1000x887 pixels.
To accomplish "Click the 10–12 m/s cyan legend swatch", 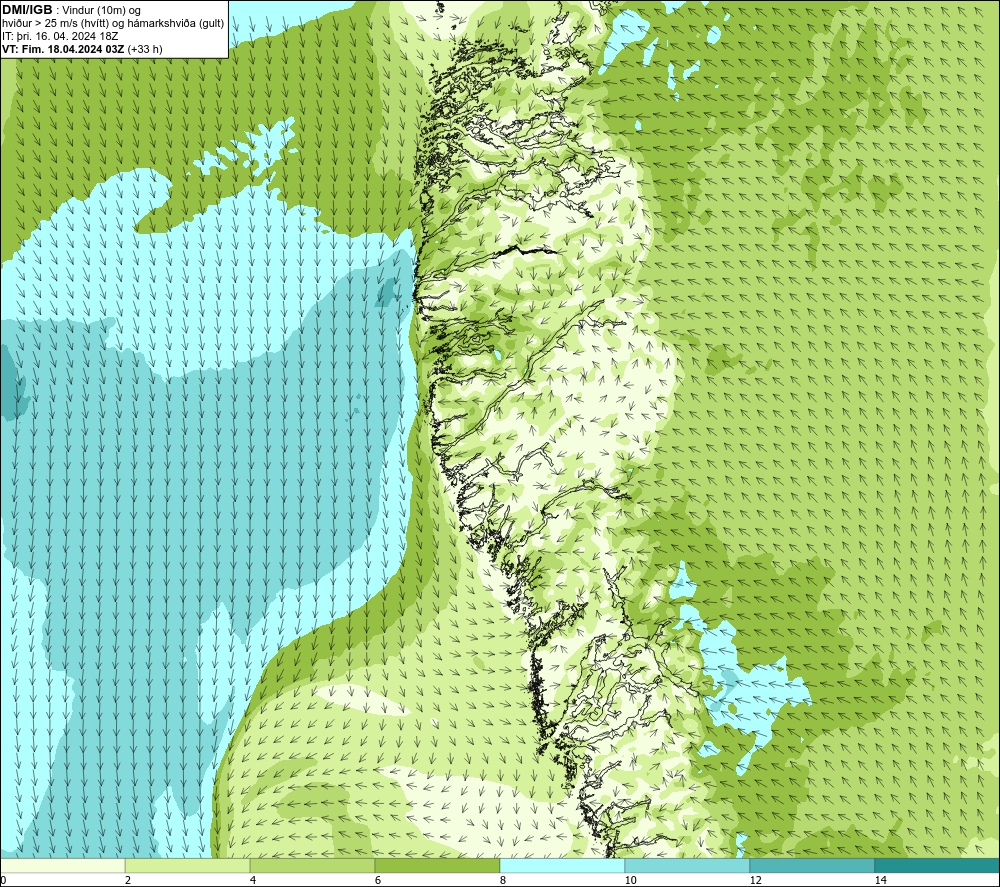I will tap(688, 865).
